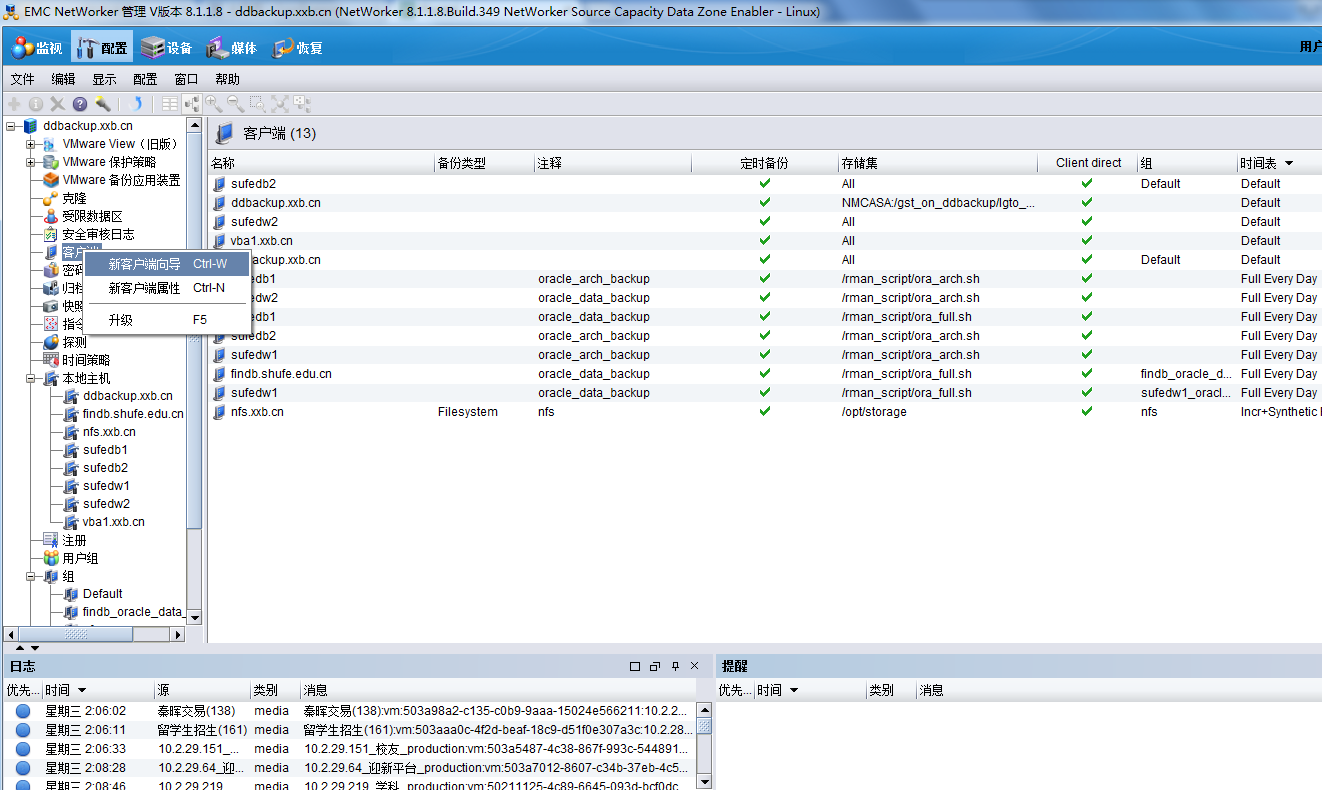Collapse the 本地主机 node
This screenshot has width=1322, height=790.
click(31, 378)
